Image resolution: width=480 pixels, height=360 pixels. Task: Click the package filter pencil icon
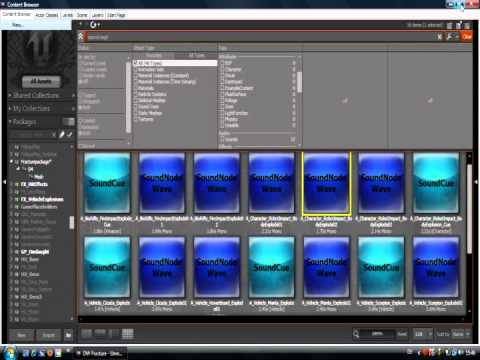tap(62, 134)
